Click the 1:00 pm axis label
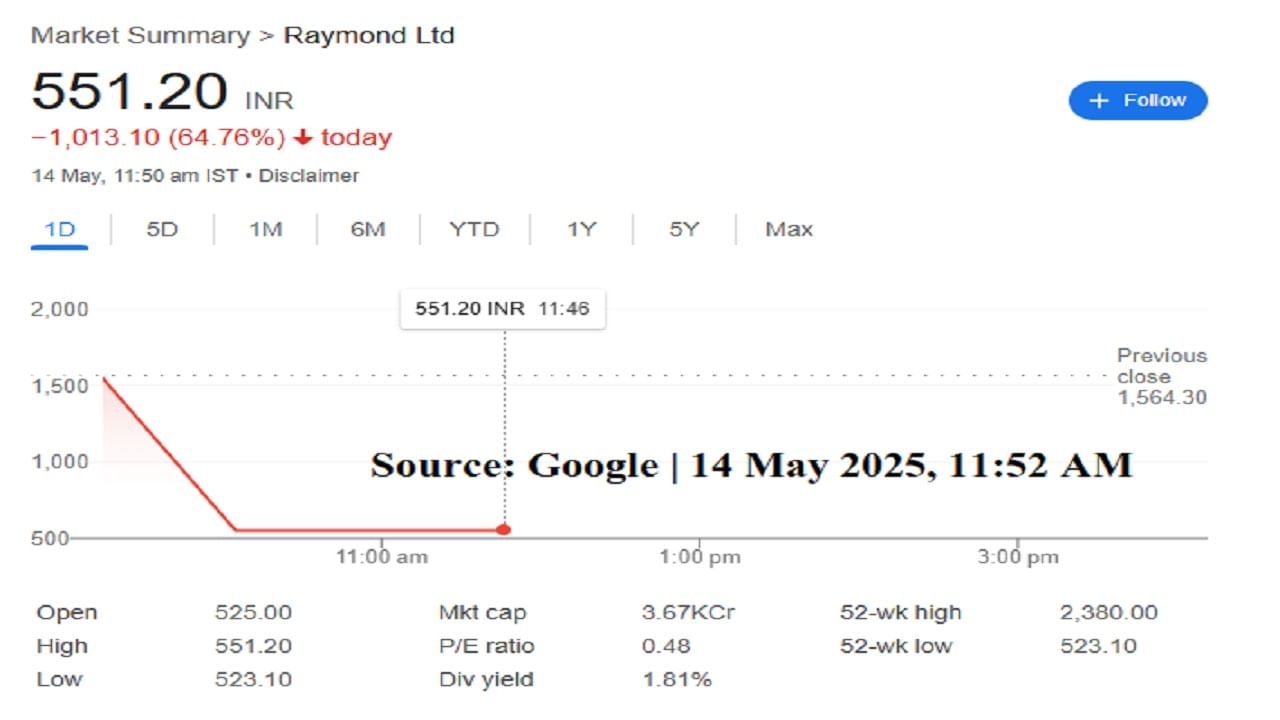Viewport: 1280px width, 720px height. 700,557
